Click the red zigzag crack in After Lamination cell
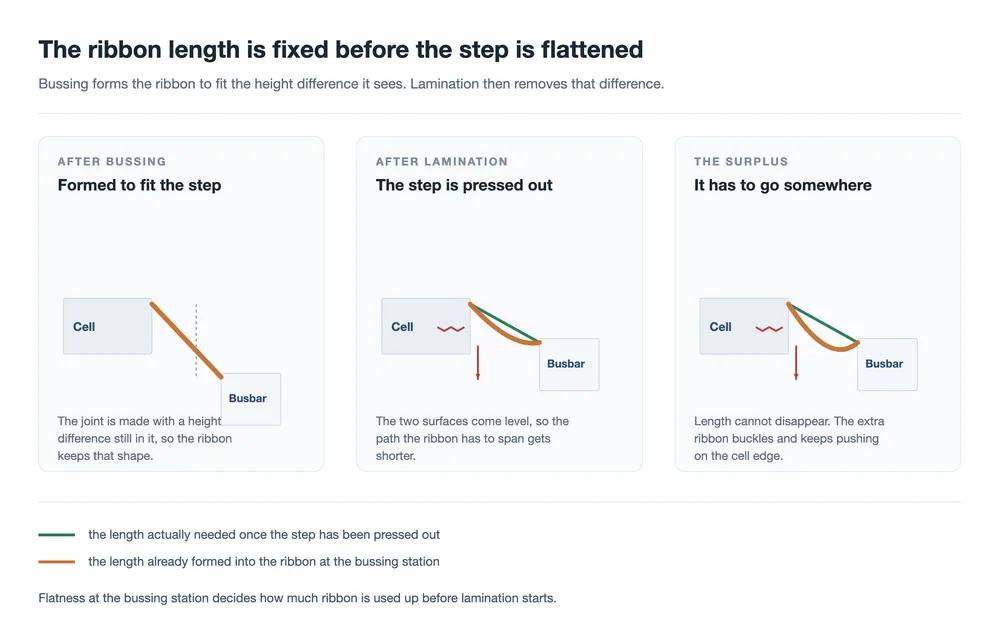The image size is (1000, 635). pyautogui.click(x=451, y=329)
